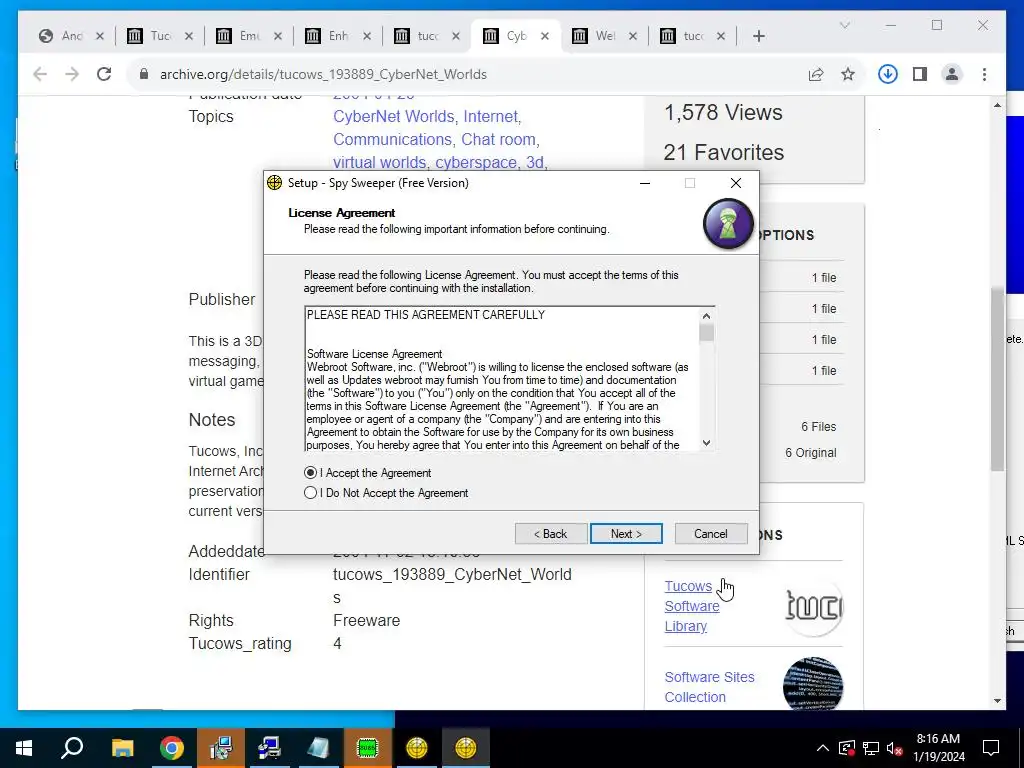
Task: Select I Do Not Accept the Agreement
Action: click(310, 493)
